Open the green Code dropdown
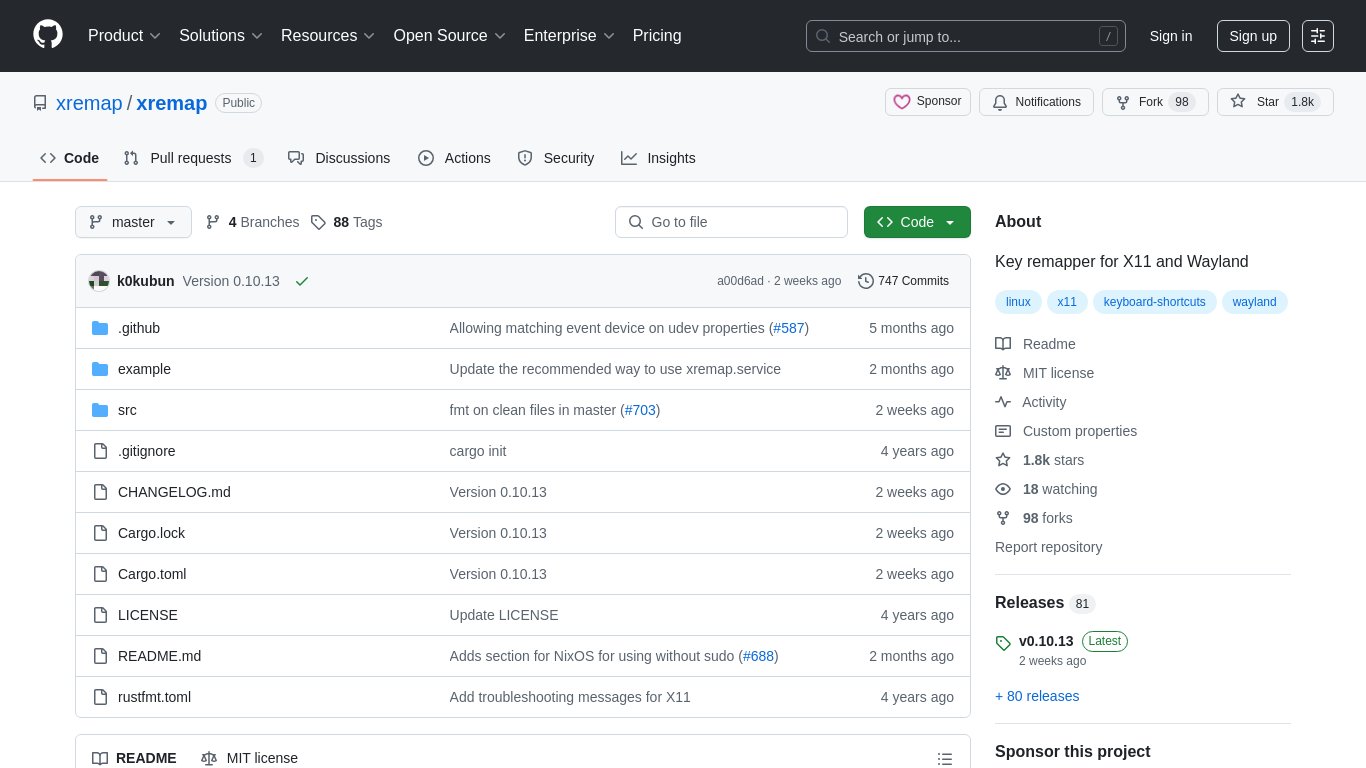 coord(916,222)
